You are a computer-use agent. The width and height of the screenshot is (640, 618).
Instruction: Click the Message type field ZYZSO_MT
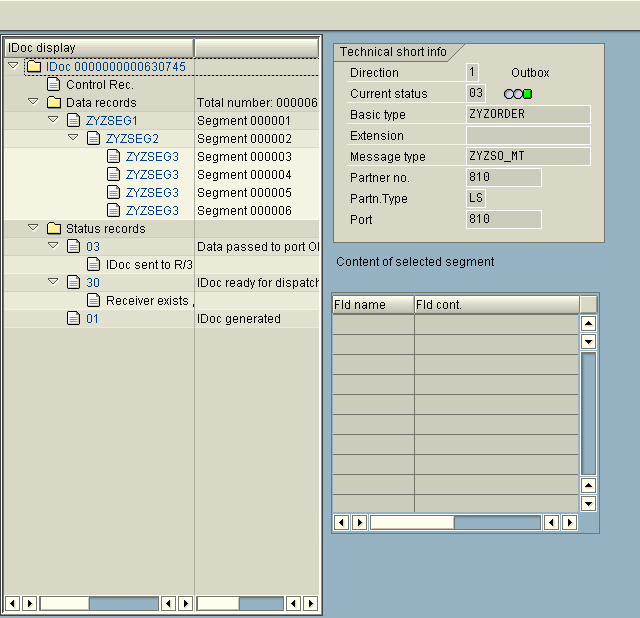tap(527, 157)
